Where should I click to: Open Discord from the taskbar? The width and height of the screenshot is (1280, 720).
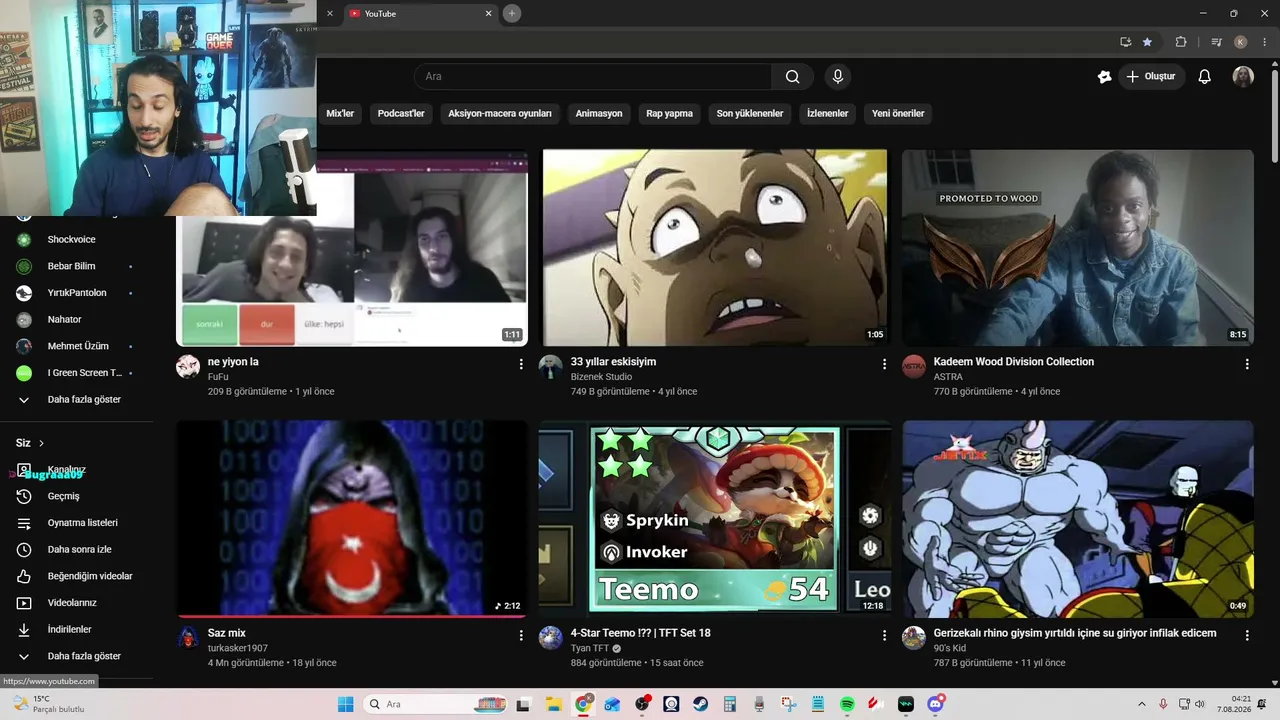[x=936, y=704]
